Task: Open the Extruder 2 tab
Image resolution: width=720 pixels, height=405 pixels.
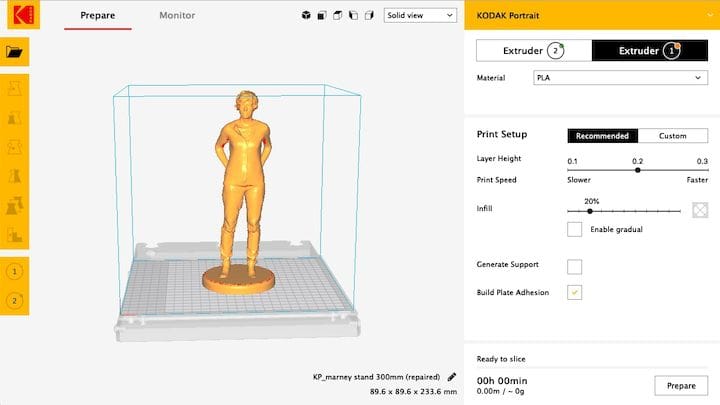Action: (533, 50)
